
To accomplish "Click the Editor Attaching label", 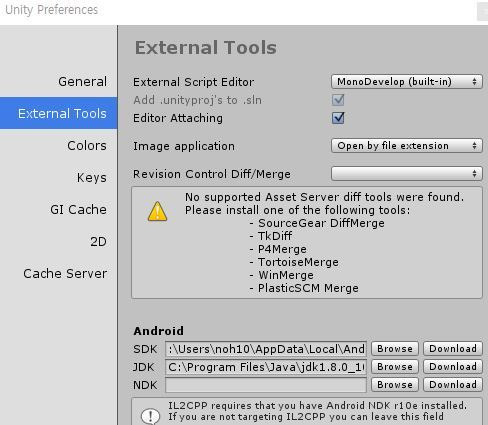I will pyautogui.click(x=178, y=118).
